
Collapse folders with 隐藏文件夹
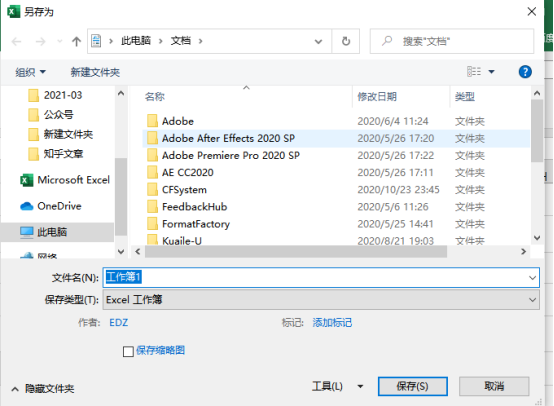coord(43,389)
